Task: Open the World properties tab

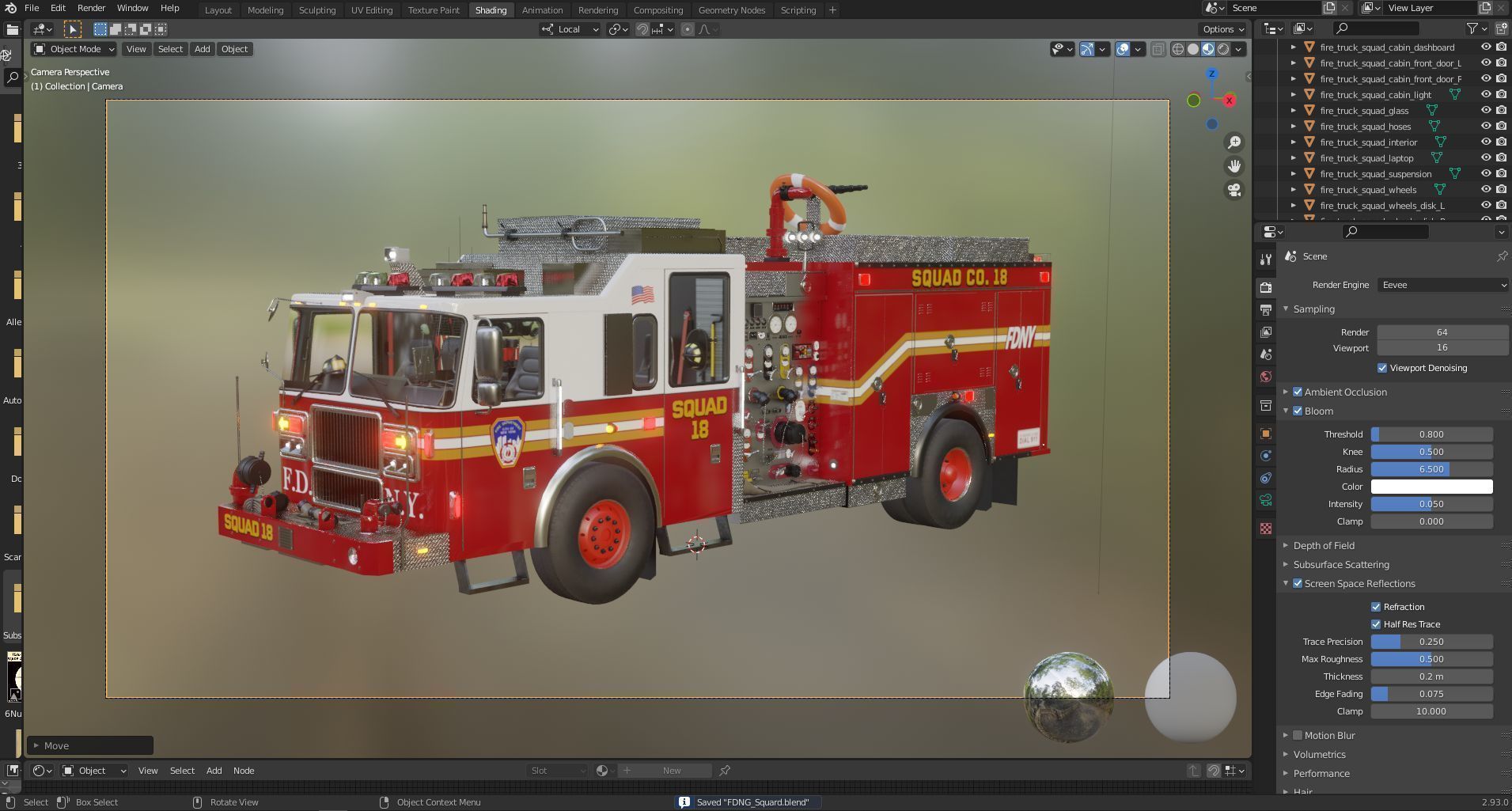Action: click(1266, 377)
